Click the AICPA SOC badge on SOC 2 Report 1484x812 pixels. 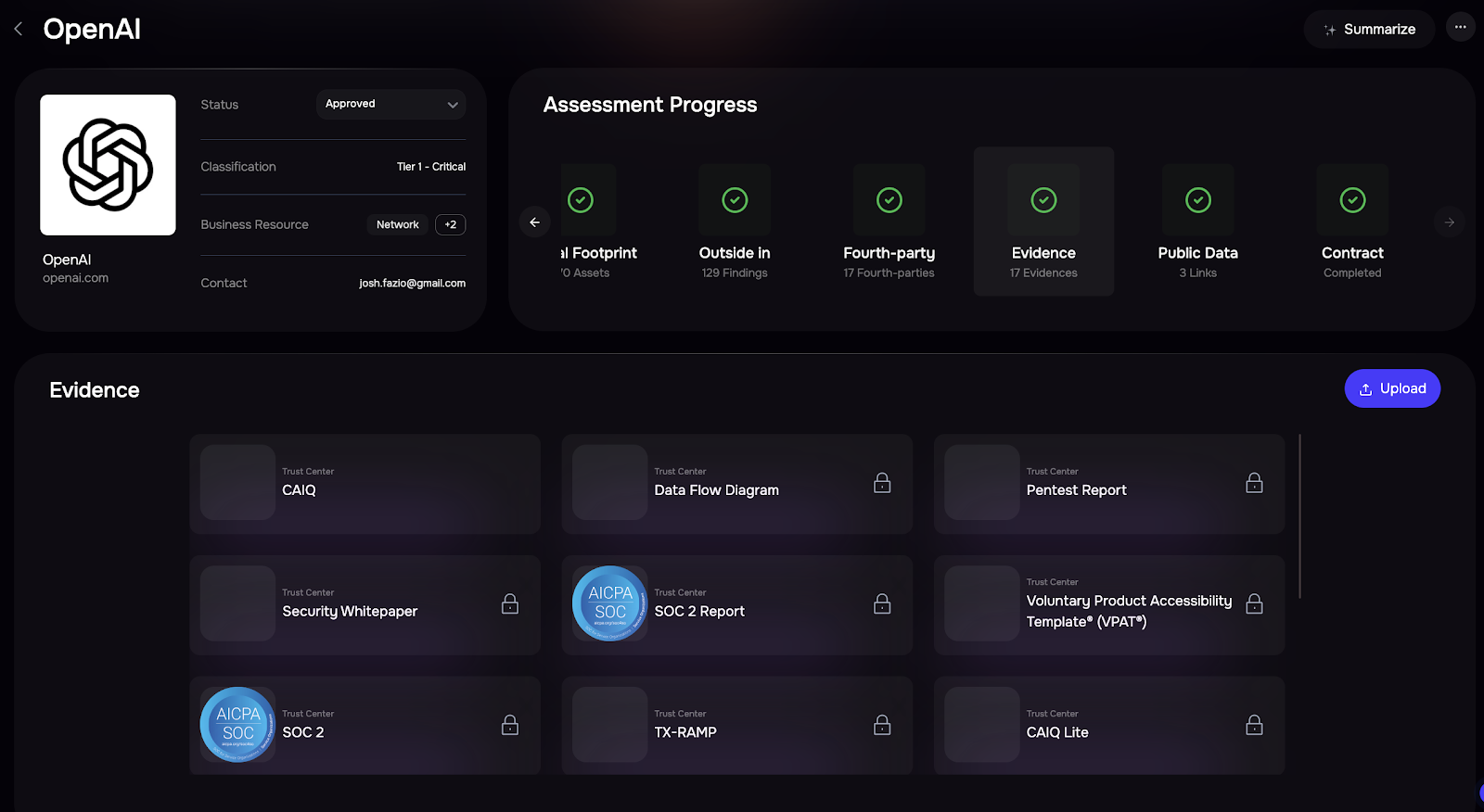pyautogui.click(x=609, y=603)
